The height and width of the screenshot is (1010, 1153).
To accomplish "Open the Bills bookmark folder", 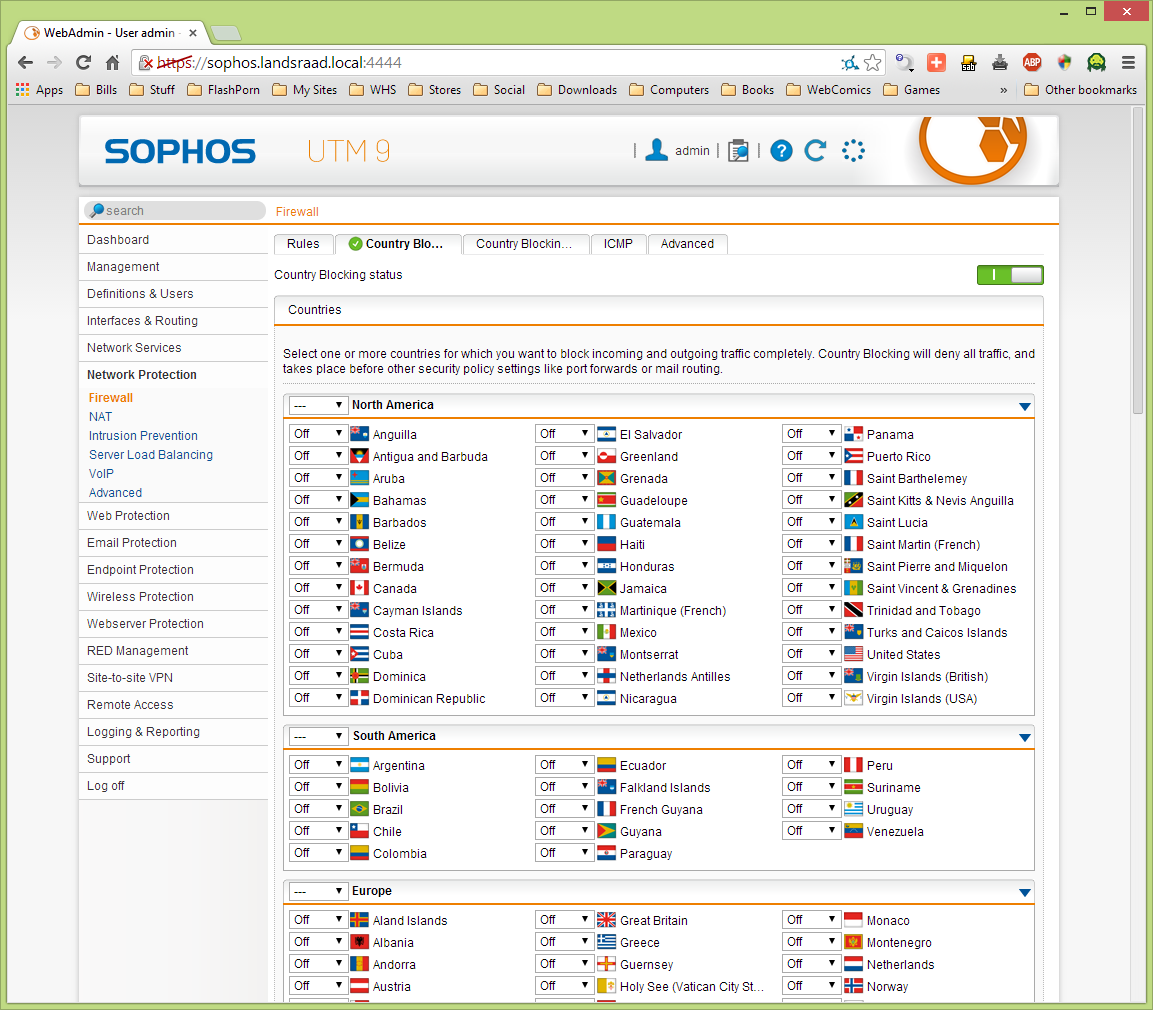I will pos(96,90).
